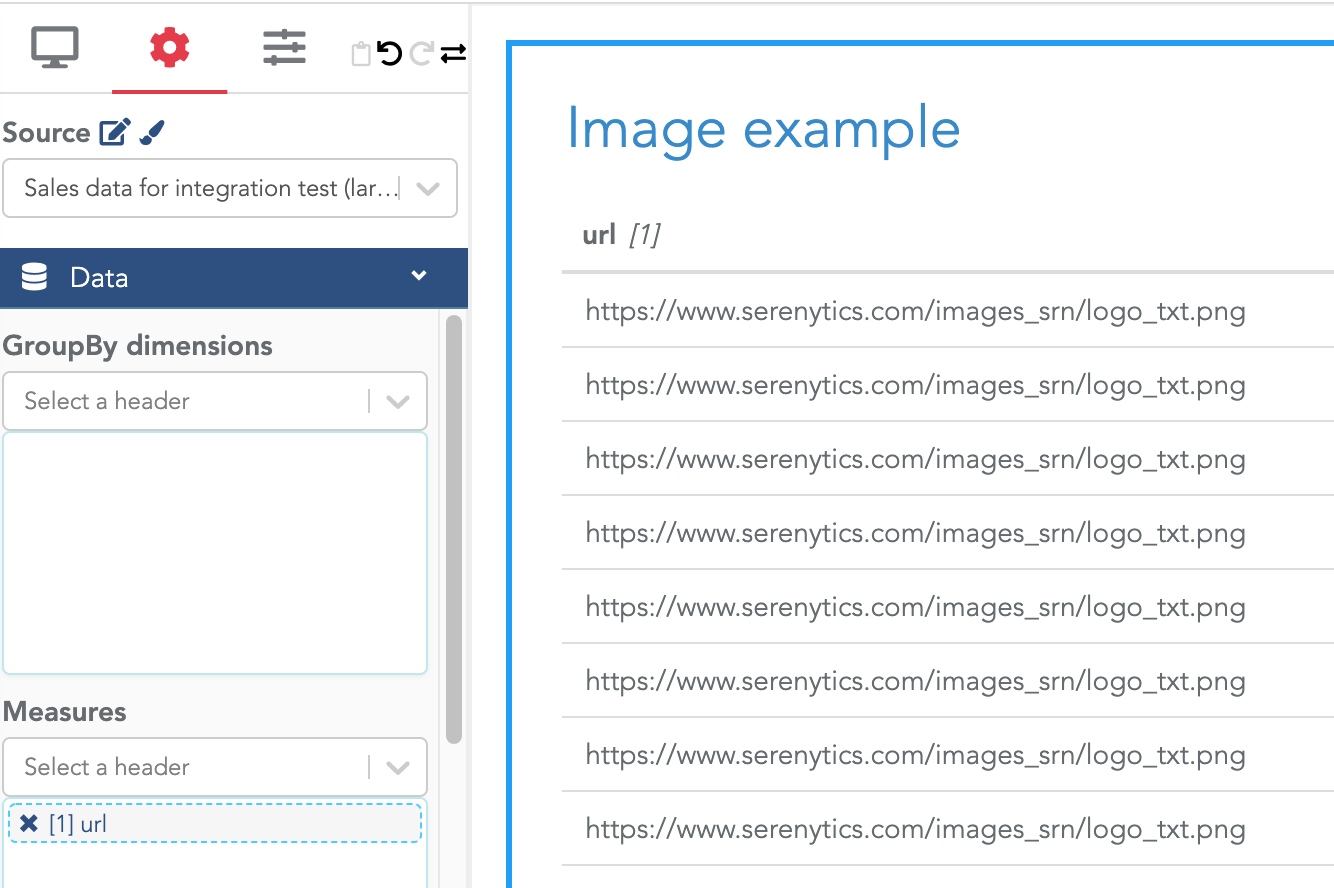This screenshot has height=888, width=1334.
Task: Click the redo arrow icon
Action: click(421, 54)
